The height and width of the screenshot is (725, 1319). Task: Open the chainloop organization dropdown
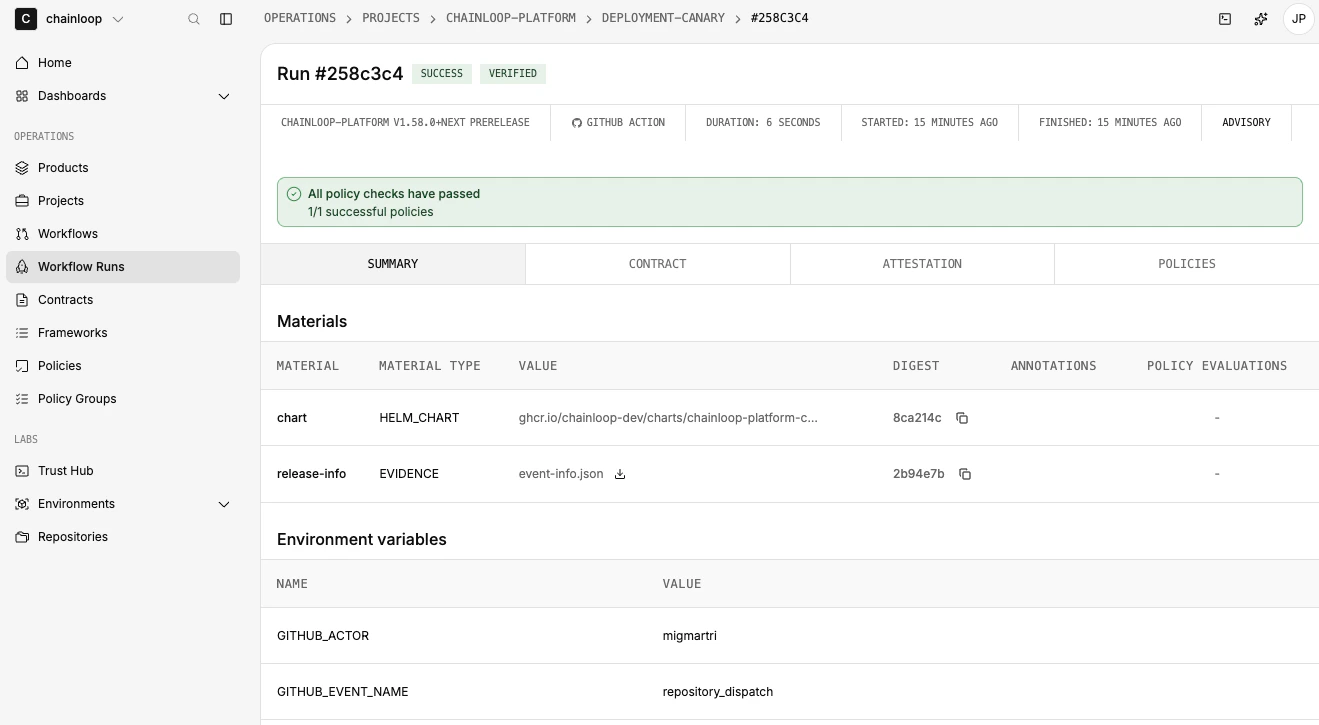click(85, 19)
